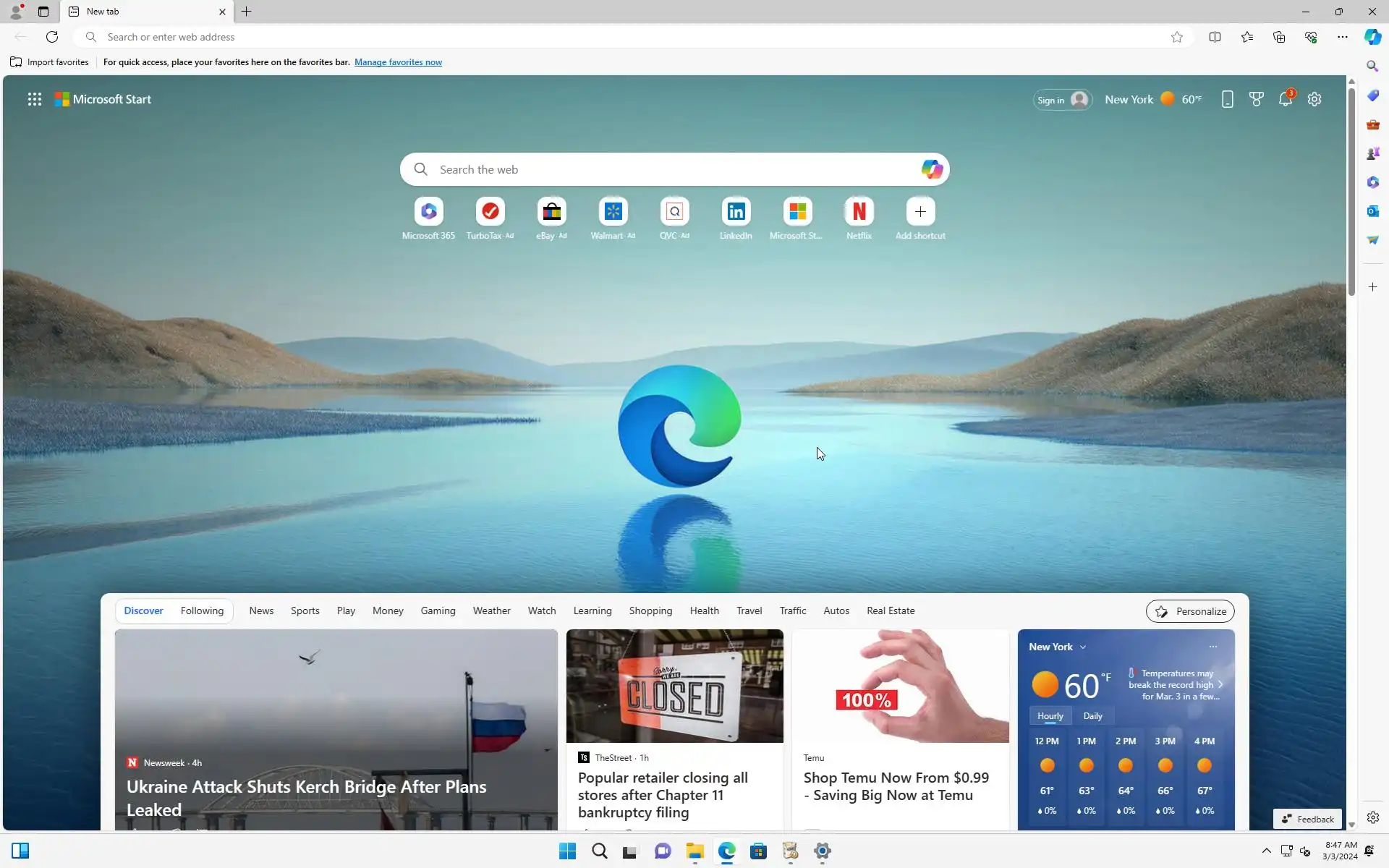Image resolution: width=1389 pixels, height=868 pixels.
Task: Click the Personalize button
Action: click(1190, 611)
